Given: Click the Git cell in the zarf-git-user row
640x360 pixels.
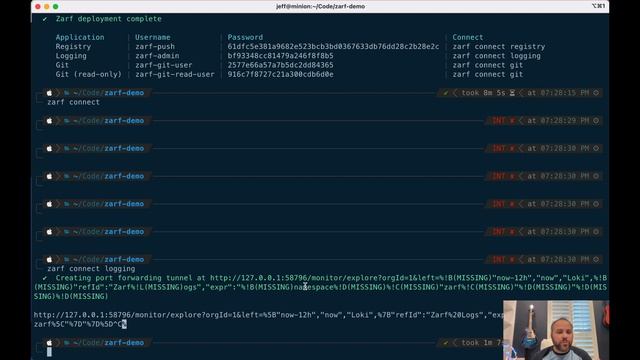Looking at the screenshot, I should (x=62, y=65).
